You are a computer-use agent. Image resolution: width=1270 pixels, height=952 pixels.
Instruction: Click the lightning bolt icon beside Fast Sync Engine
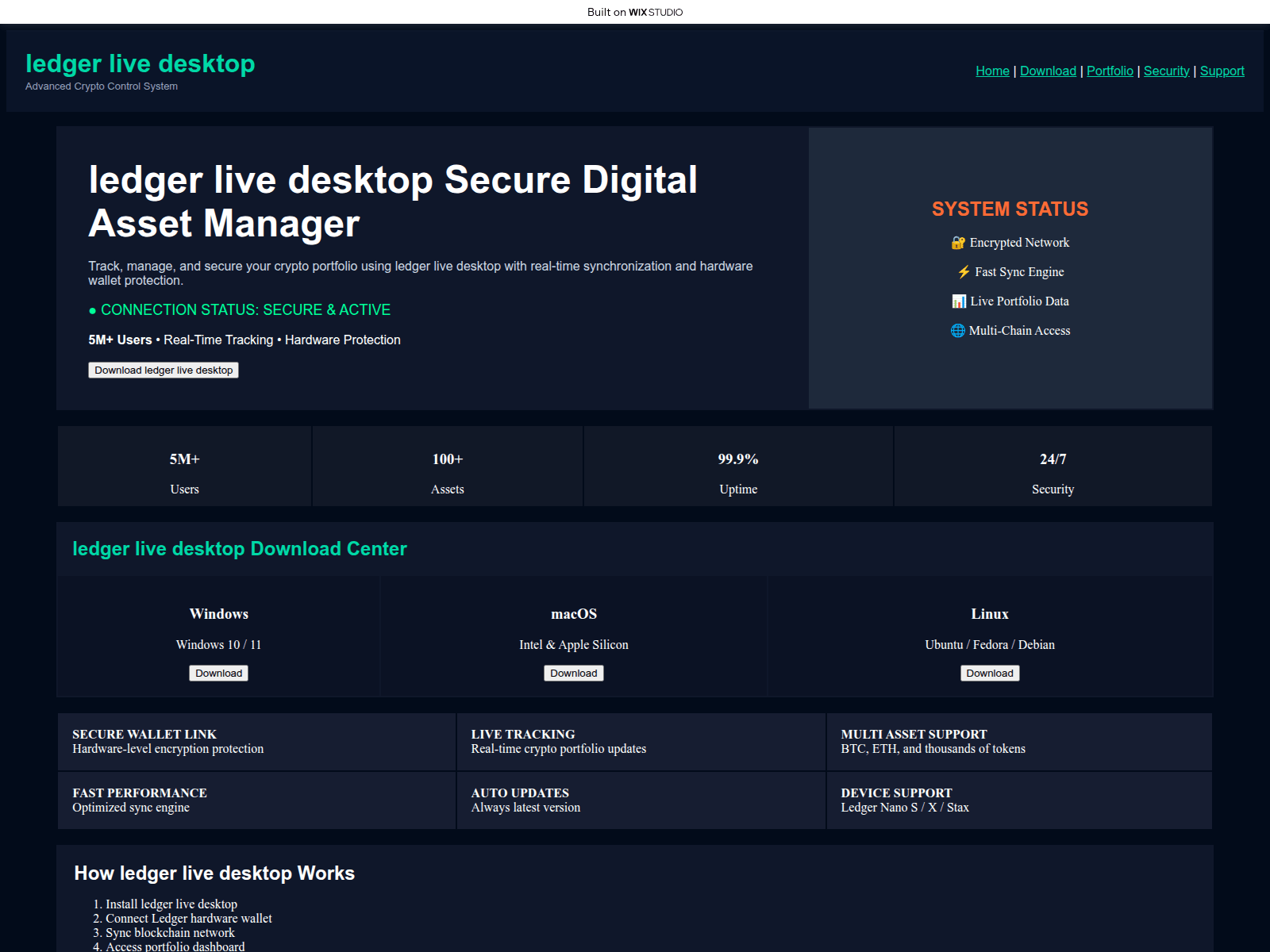click(x=964, y=272)
